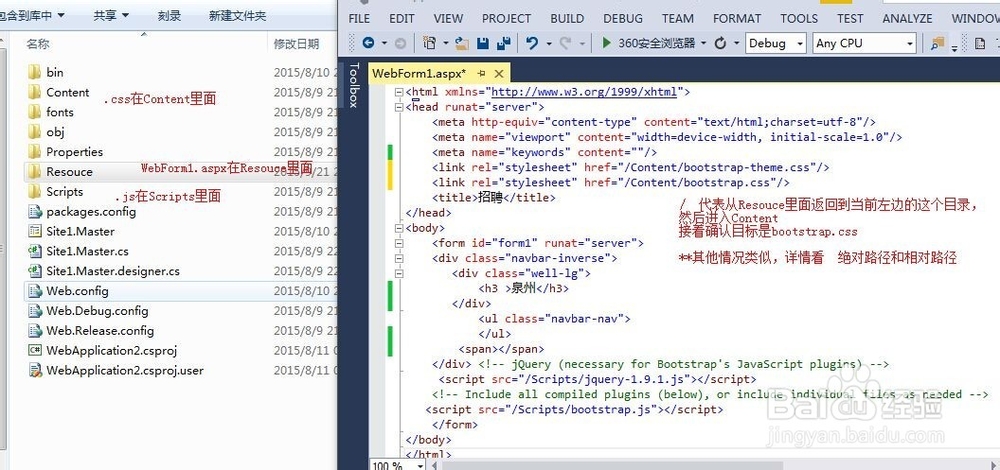This screenshot has height=470, width=1000.
Task: Collapse the form1 outlining region
Action: point(399,243)
